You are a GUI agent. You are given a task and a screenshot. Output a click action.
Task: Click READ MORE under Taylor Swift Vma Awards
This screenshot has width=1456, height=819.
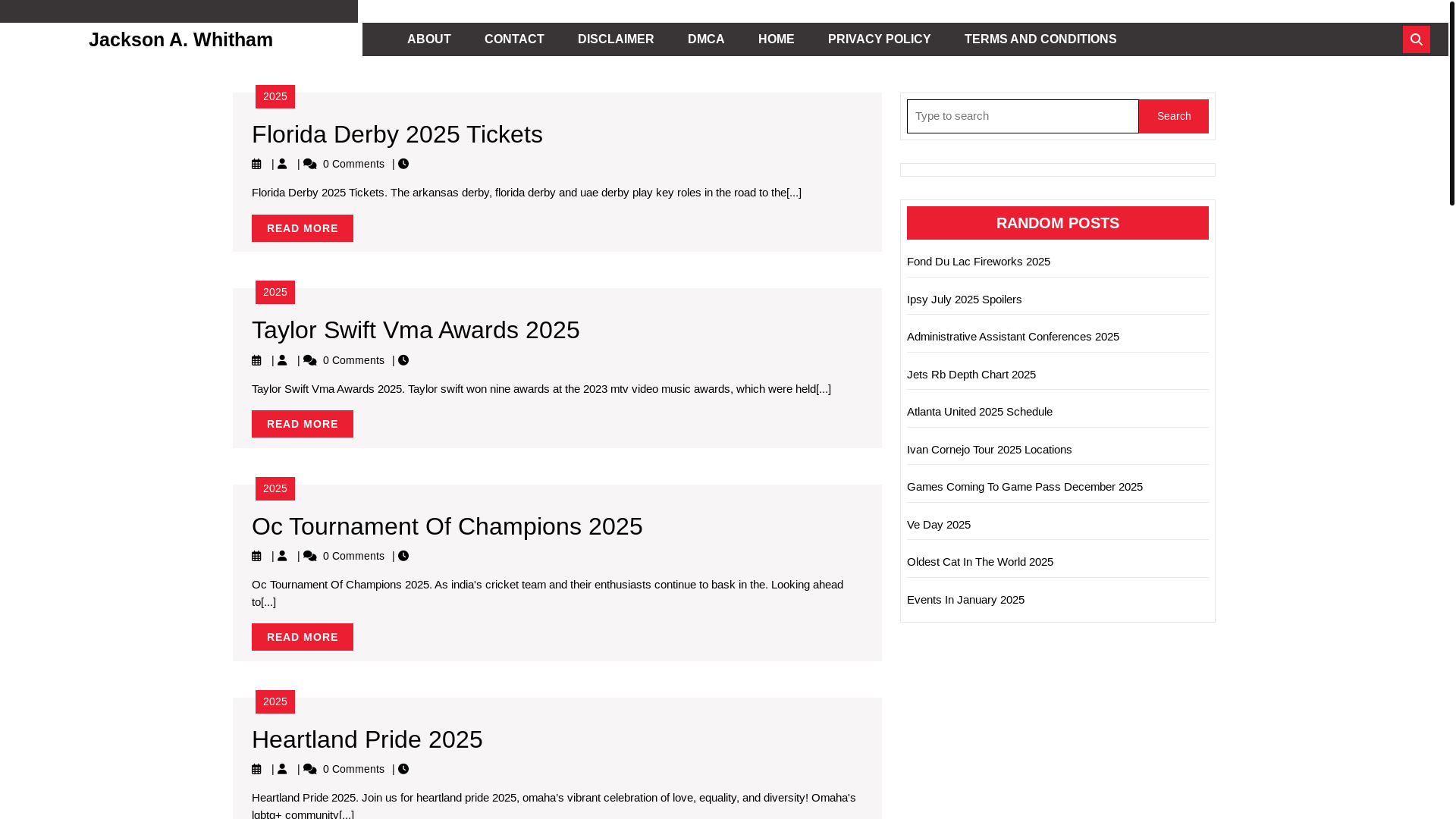[303, 424]
